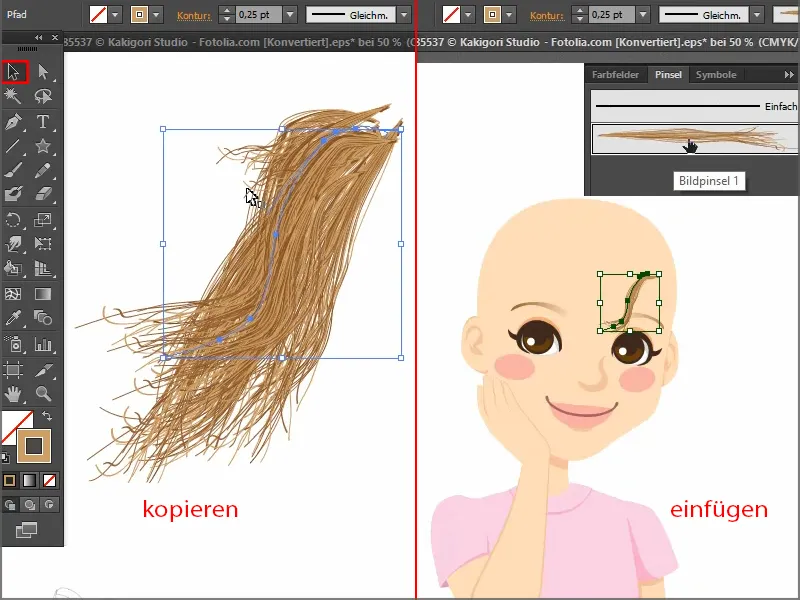
Task: Select the Selection tool (black arrow)
Action: [x=14, y=71]
